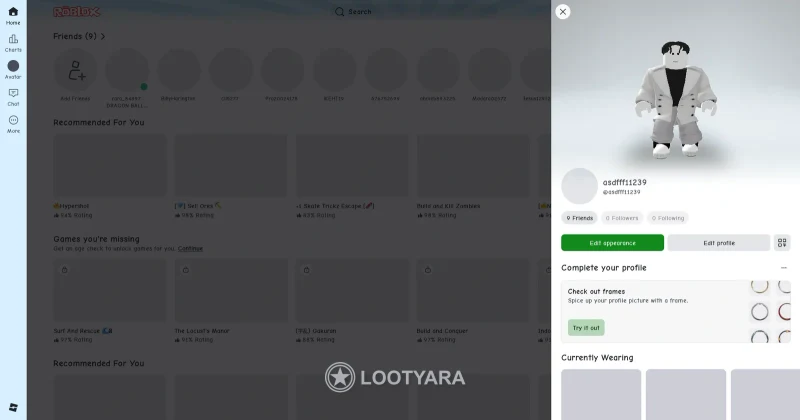Open Build and Kill Zombies thumbnail
This screenshot has height=420, width=800.
tap(473, 165)
